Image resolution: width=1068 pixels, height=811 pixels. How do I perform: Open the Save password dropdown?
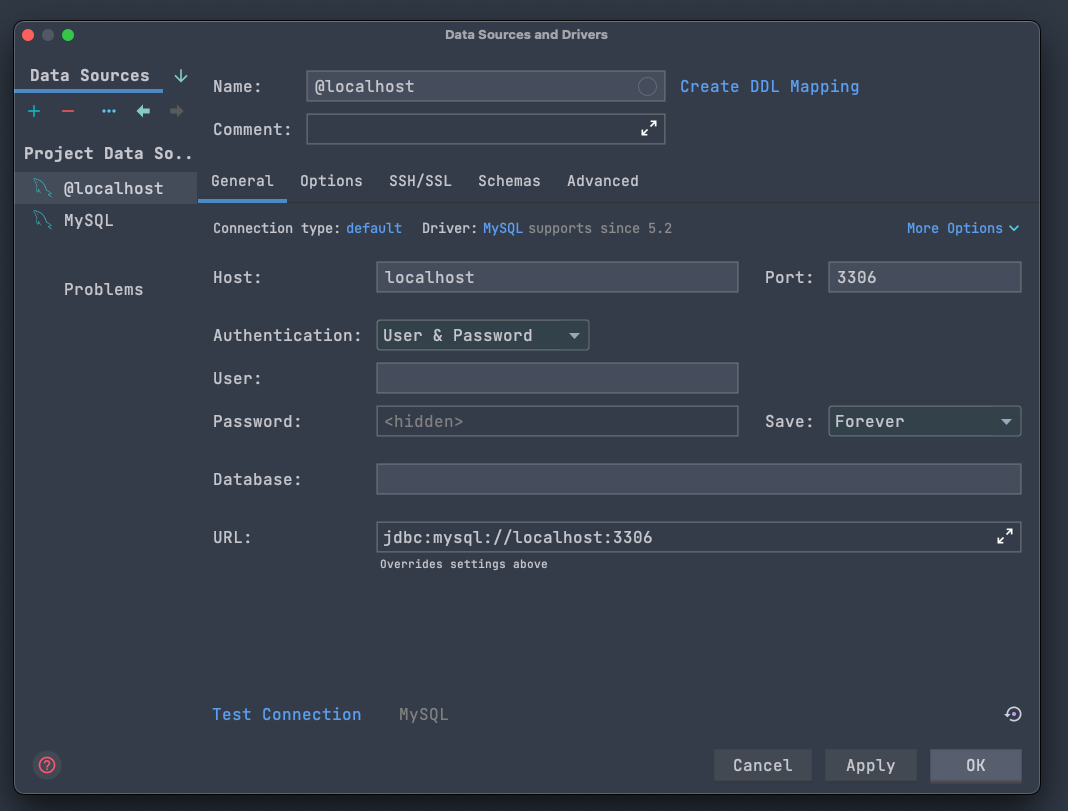[x=924, y=421]
